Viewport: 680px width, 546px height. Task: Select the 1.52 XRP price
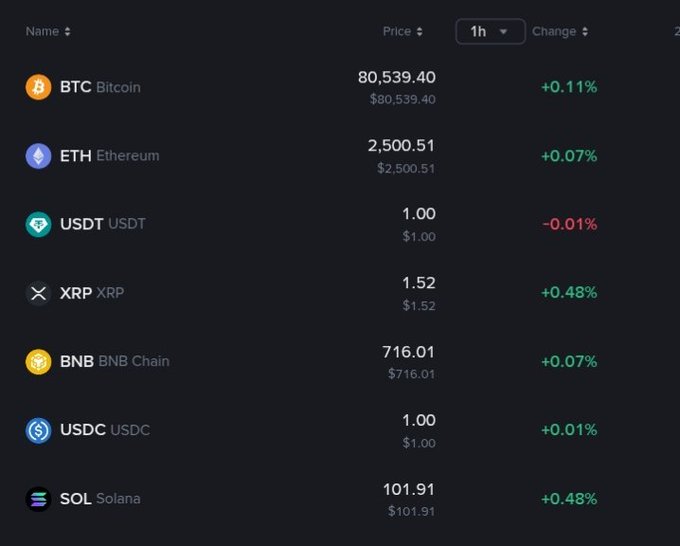click(x=418, y=283)
